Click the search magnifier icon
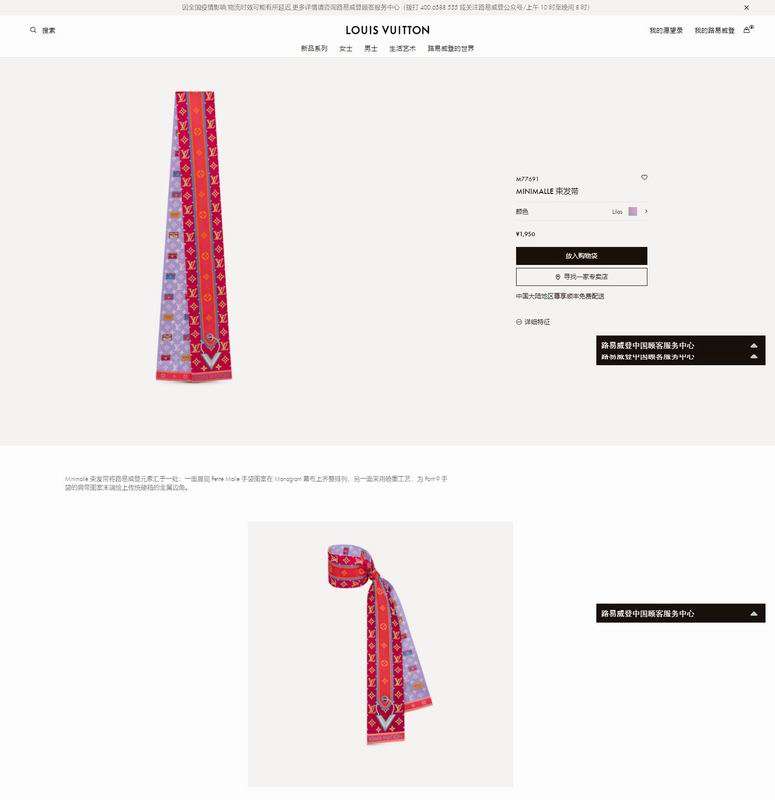This screenshot has width=775, height=800. coord(33,30)
